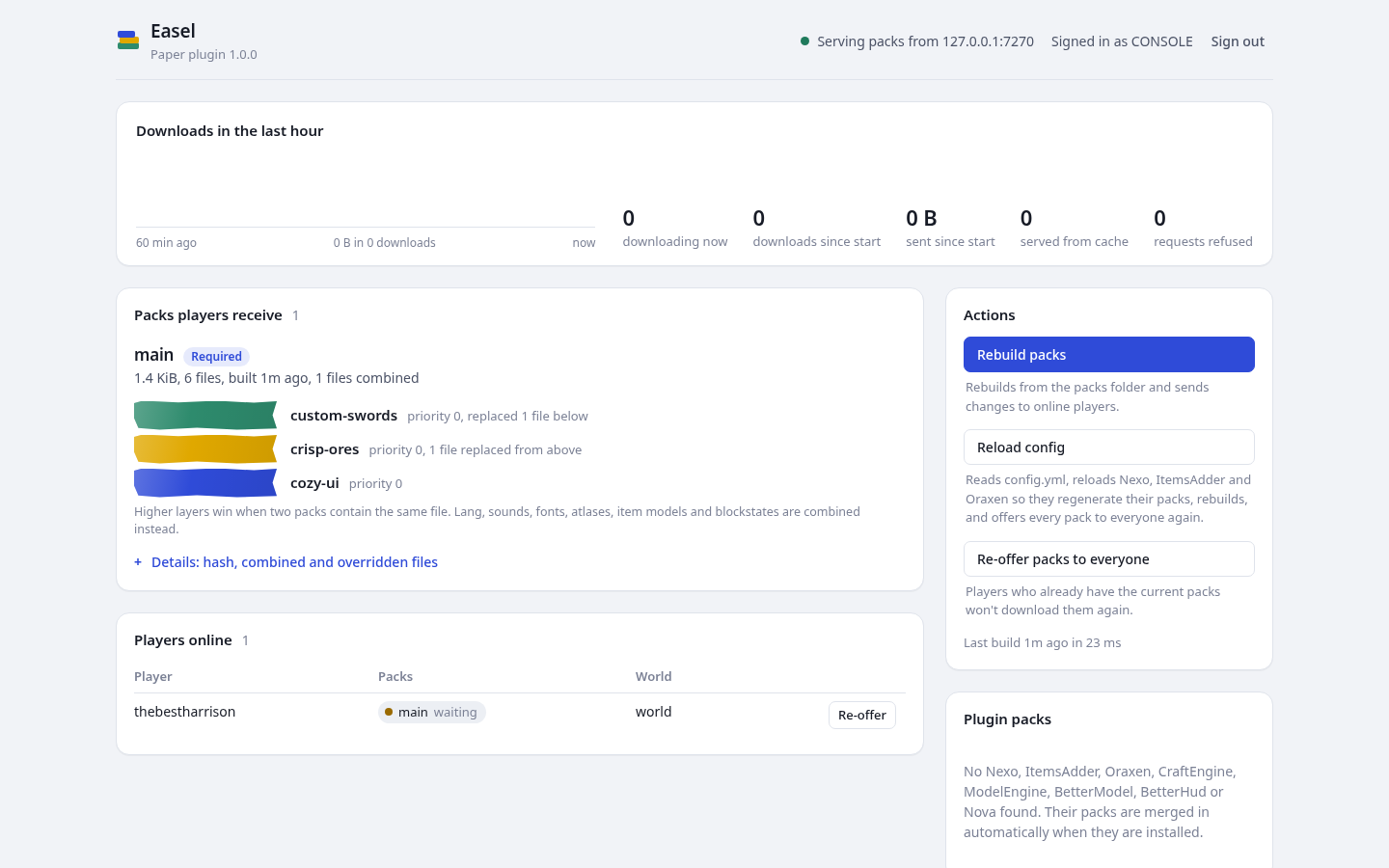
Task: Click Last build 1m ago text
Action: (1042, 643)
